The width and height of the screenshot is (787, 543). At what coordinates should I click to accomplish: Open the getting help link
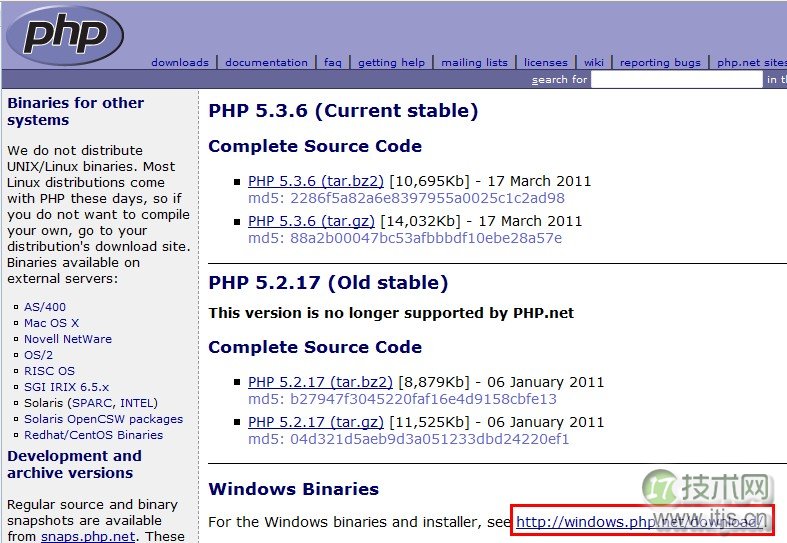(391, 63)
